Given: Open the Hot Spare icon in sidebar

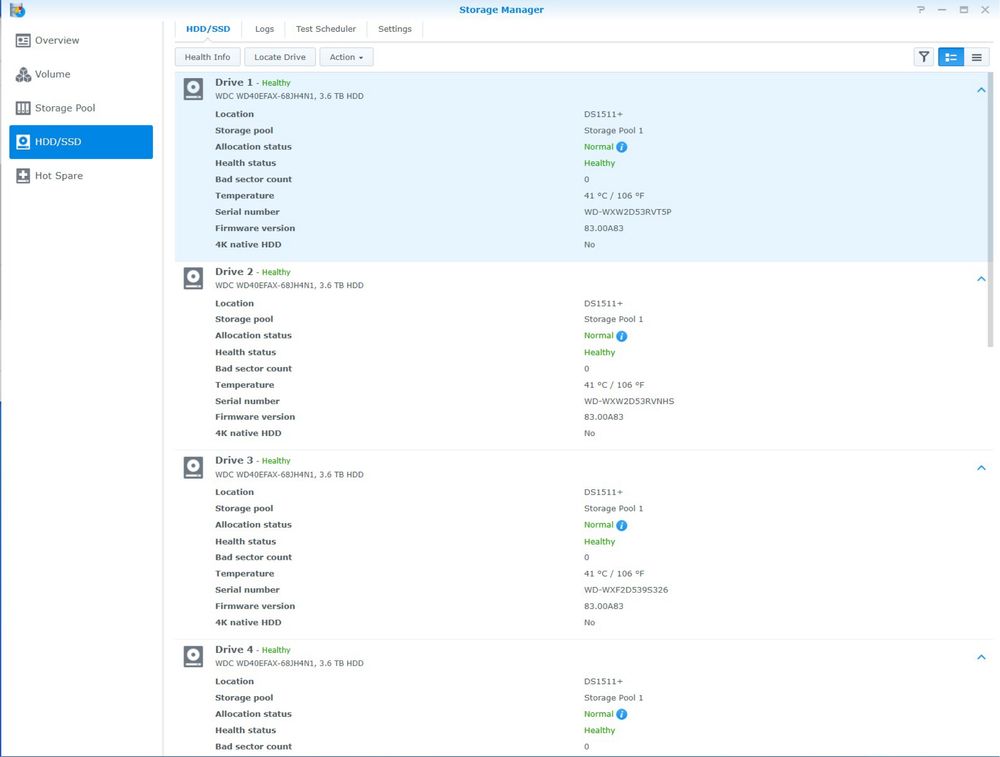Looking at the screenshot, I should point(23,176).
